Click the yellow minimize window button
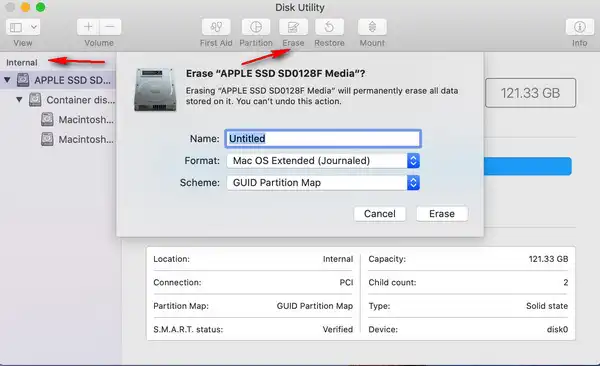Viewport: 600px width, 366px height. (25, 7)
